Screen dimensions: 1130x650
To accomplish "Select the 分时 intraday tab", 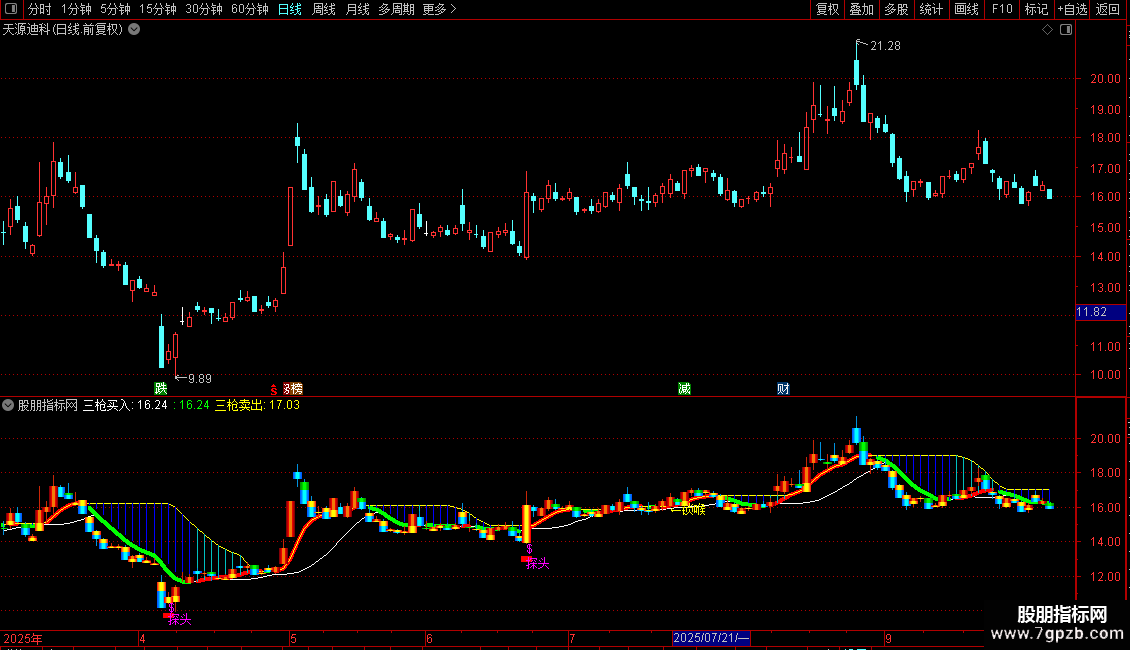I will tap(40, 9).
